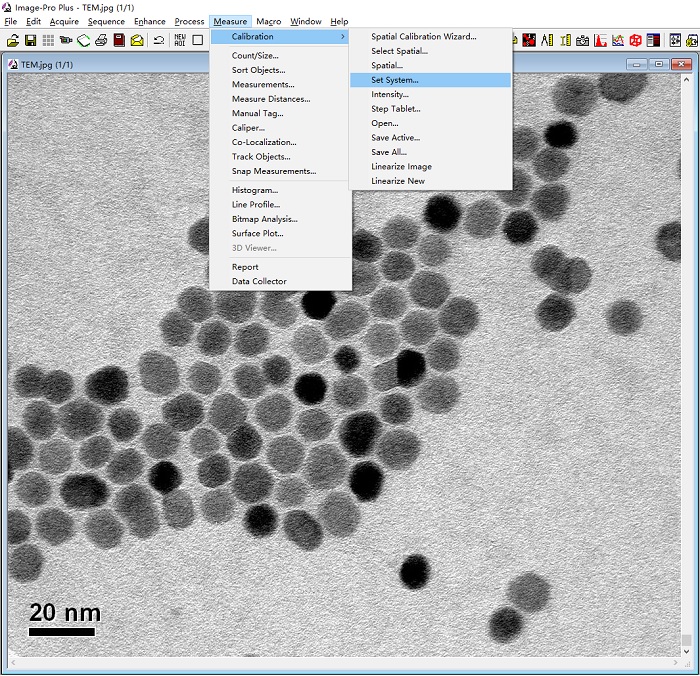Open the Spatial Calibration Wizard

(424, 37)
